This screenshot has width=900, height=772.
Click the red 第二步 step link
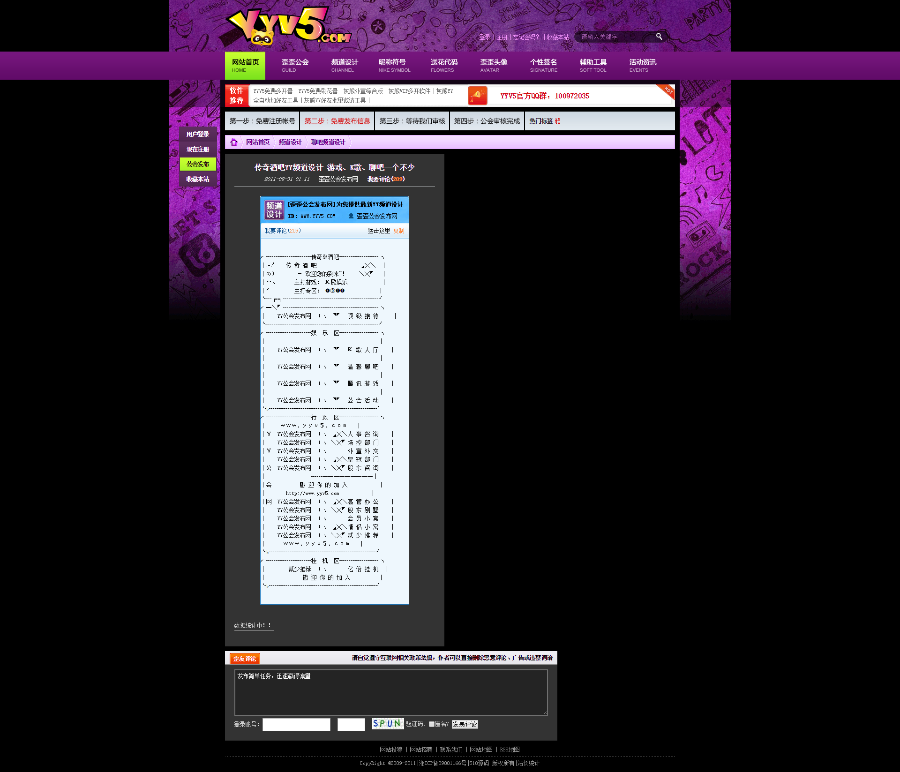point(337,121)
